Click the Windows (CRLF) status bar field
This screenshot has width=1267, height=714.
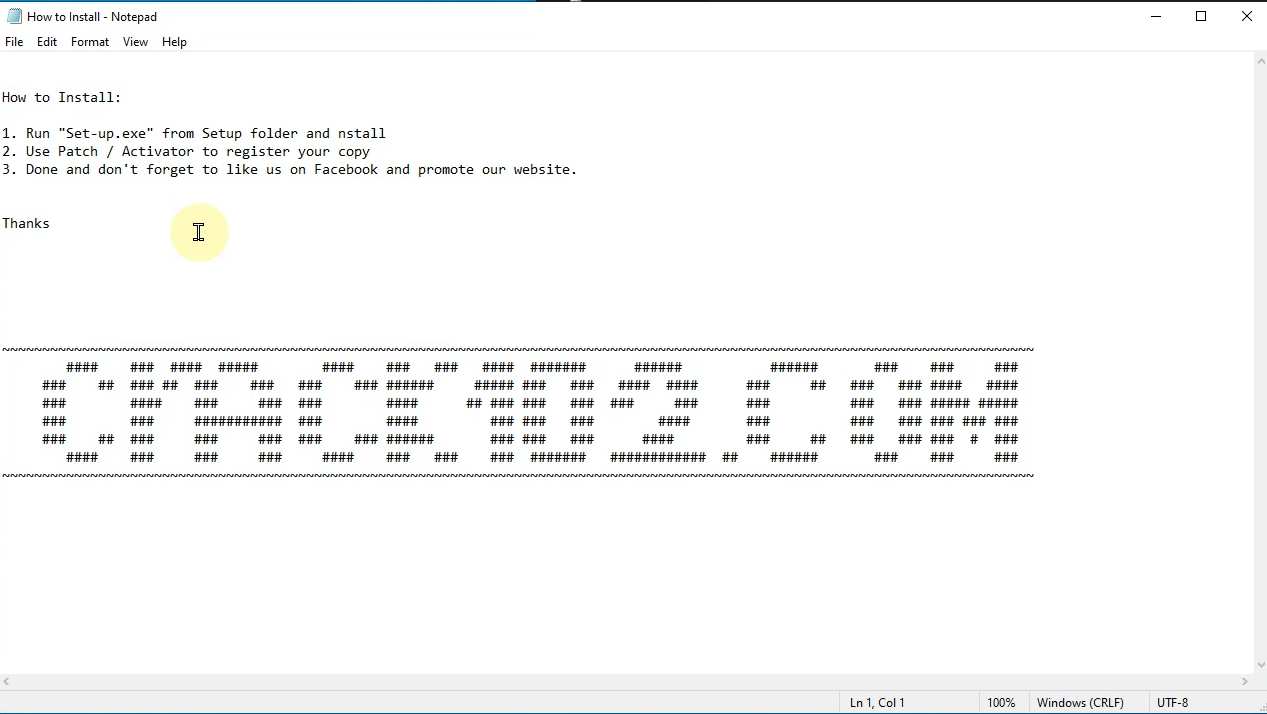[1080, 703]
